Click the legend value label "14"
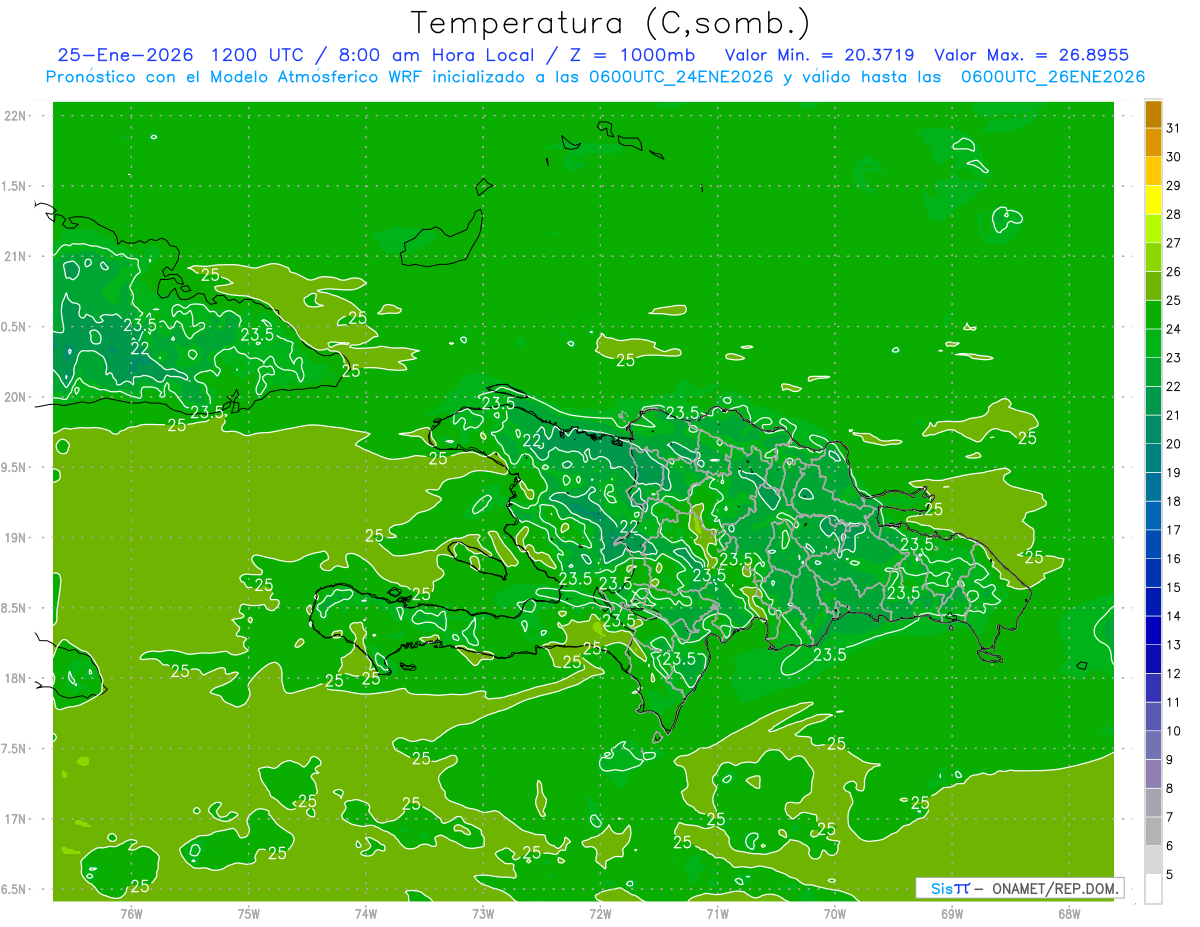 (1174, 616)
